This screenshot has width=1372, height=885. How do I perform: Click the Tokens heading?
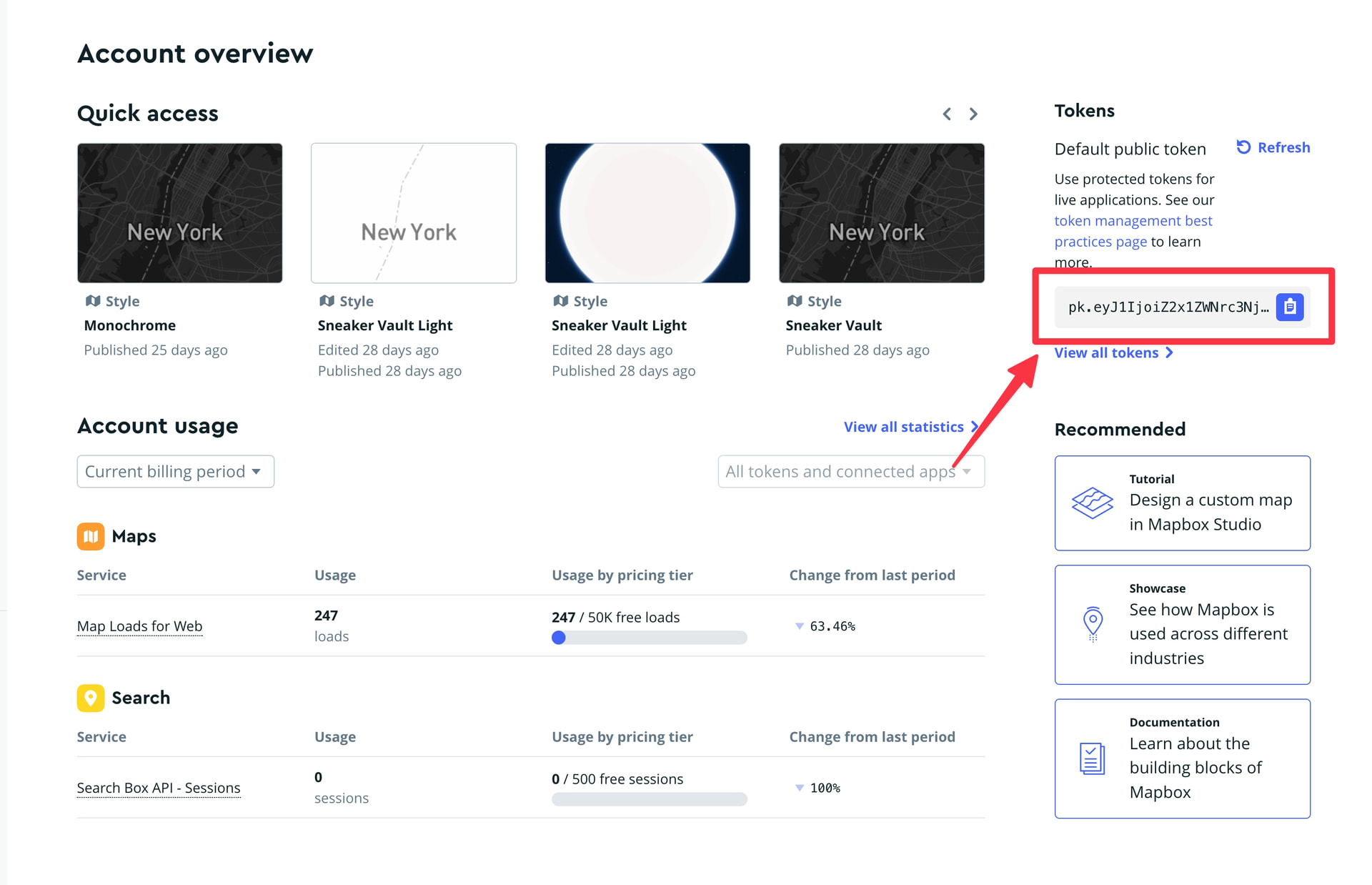pyautogui.click(x=1085, y=111)
